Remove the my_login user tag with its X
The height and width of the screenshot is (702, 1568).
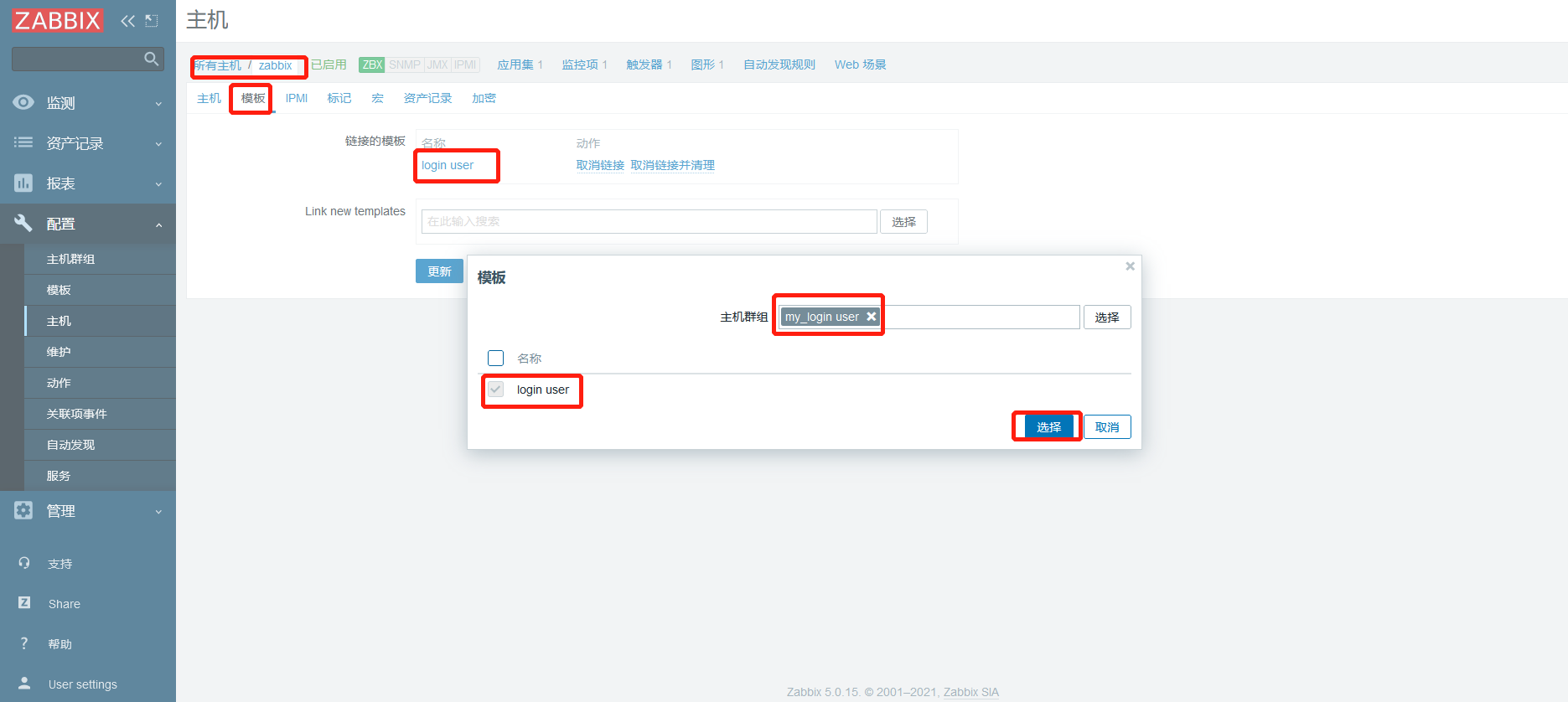point(872,317)
